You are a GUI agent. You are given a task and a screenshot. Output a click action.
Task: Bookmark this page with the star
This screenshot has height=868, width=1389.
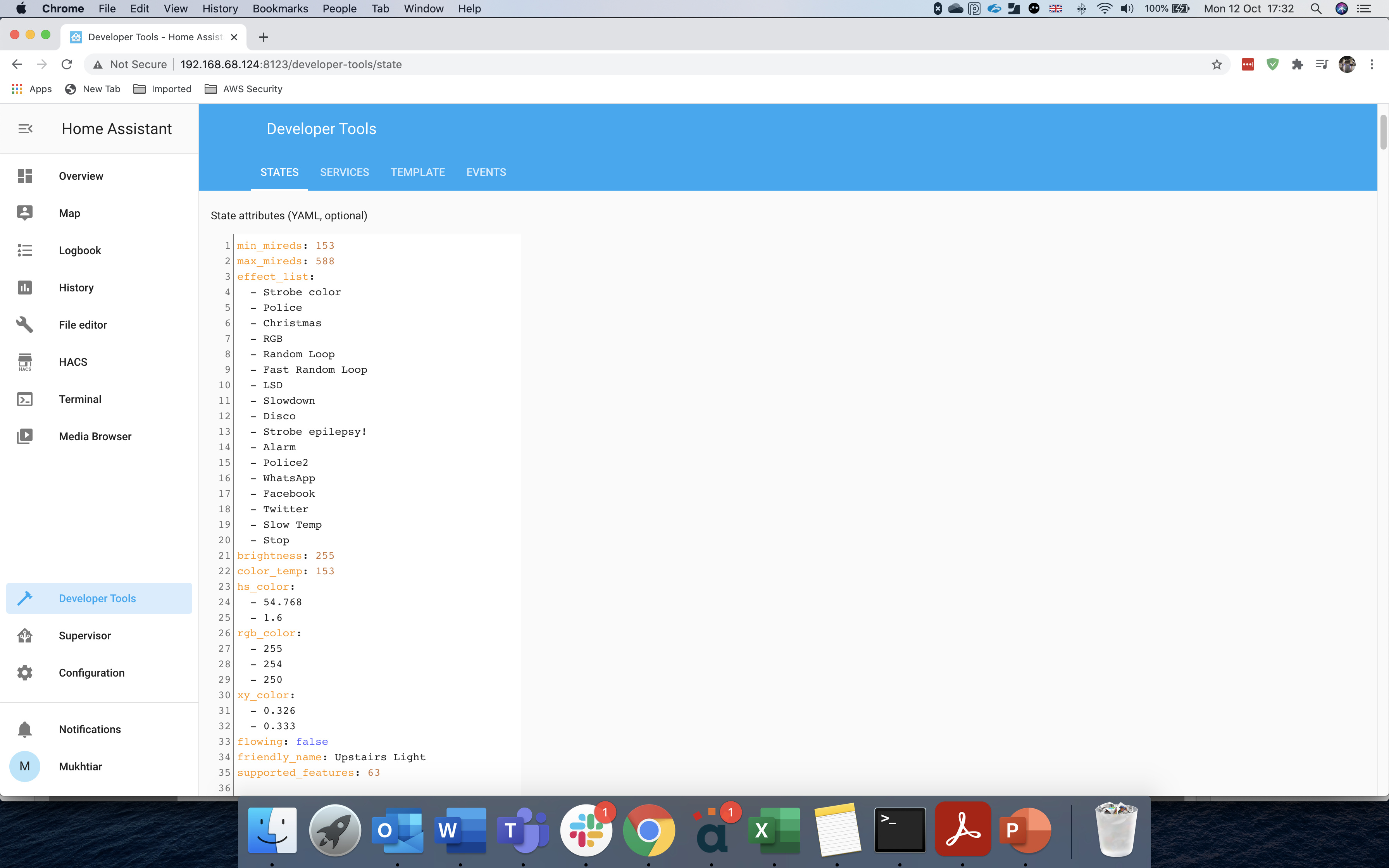(x=1216, y=64)
